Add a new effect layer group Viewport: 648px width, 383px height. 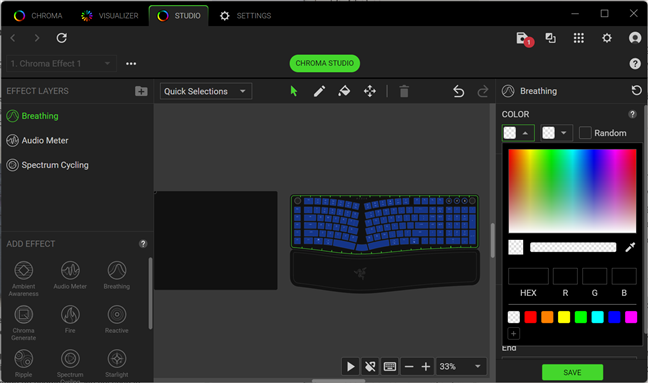(x=141, y=91)
